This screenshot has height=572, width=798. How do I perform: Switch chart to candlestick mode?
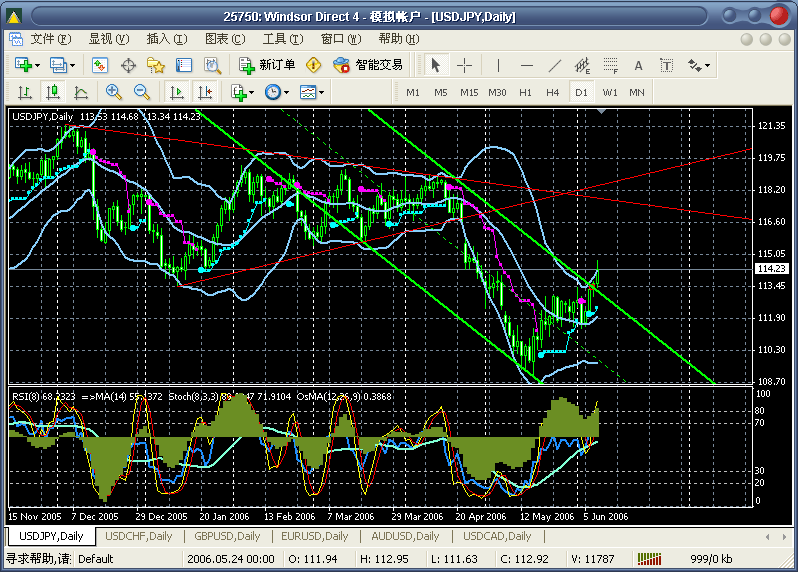52,92
